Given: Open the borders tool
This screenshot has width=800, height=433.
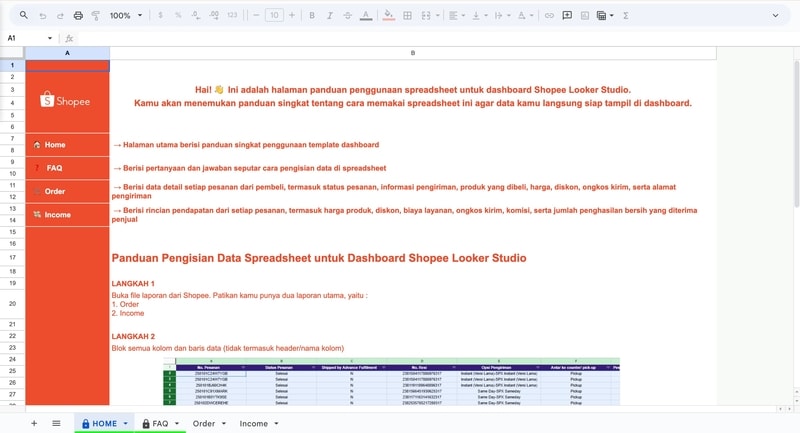Looking at the screenshot, I should point(407,16).
